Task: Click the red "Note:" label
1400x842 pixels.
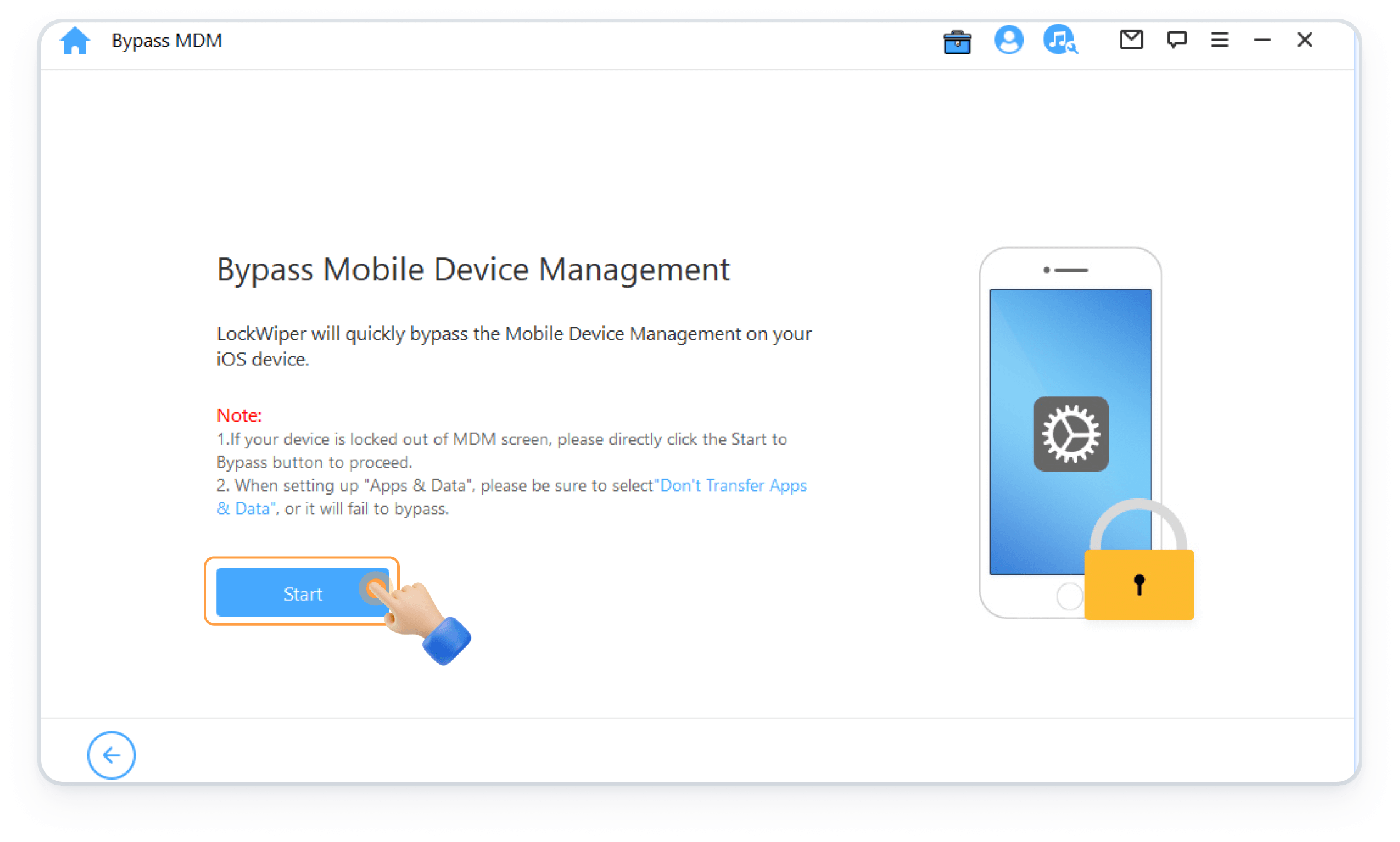Action: point(239,415)
